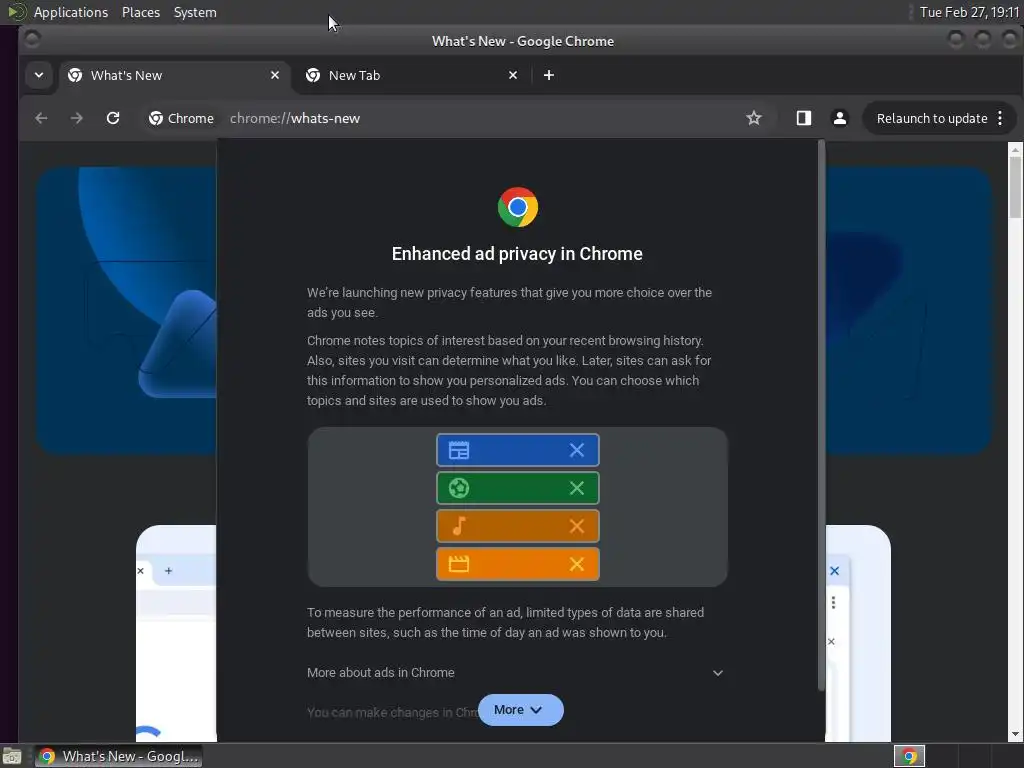The image size is (1024, 768).
Task: Click the clock in the top panel
Action: (x=969, y=12)
